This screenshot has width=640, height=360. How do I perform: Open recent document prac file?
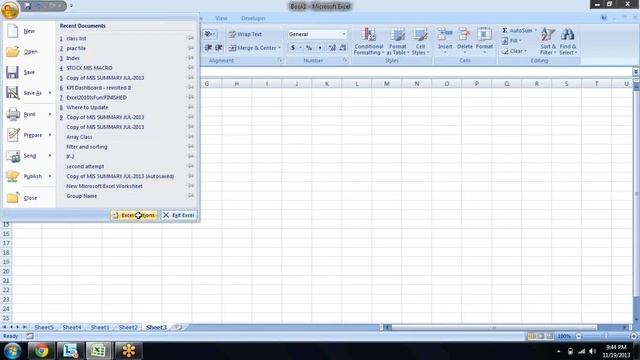[x=76, y=48]
